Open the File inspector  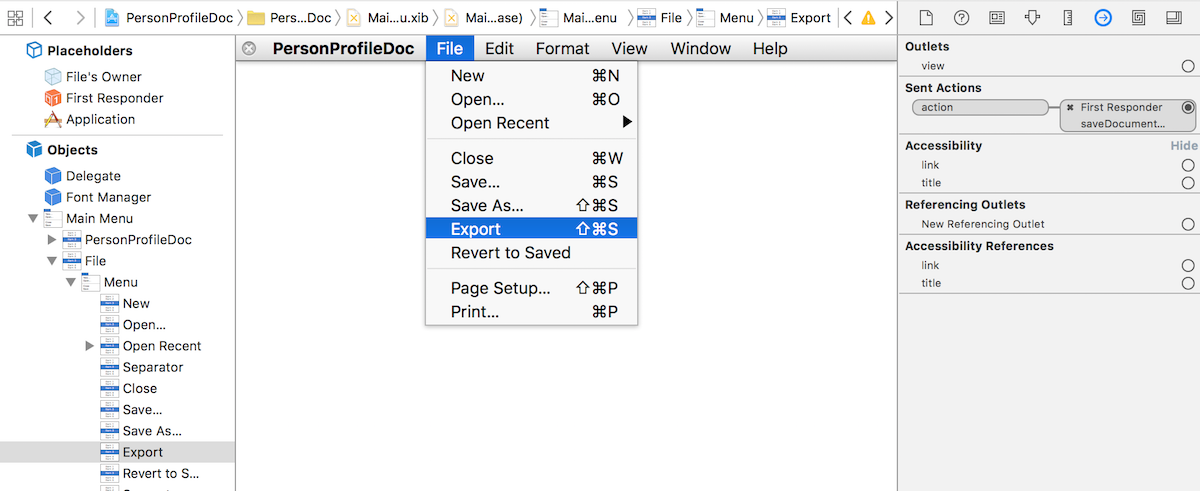pos(926,17)
